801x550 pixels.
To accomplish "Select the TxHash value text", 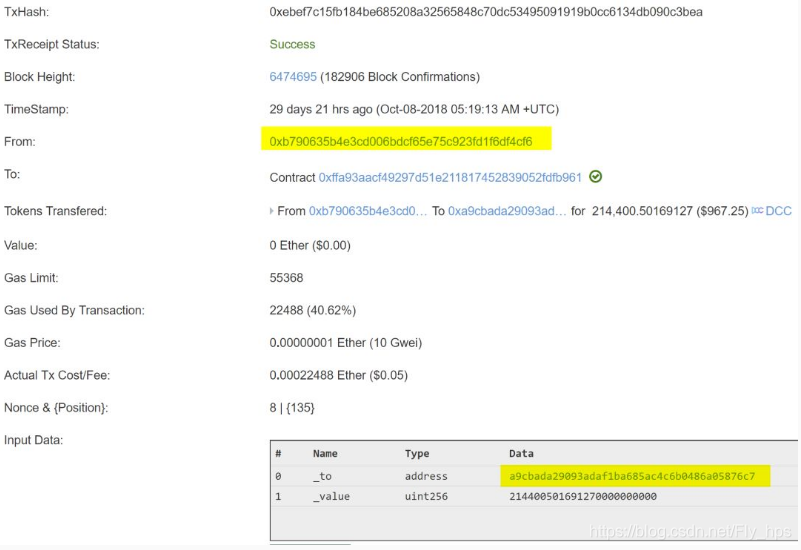I will [x=486, y=12].
